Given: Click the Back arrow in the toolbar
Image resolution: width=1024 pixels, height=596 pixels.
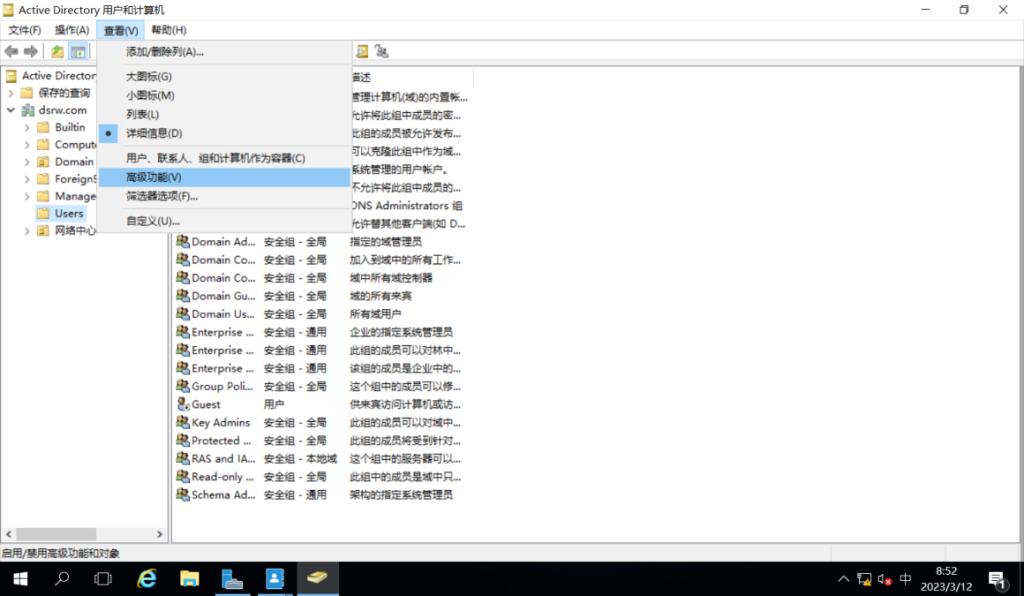Looking at the screenshot, I should pyautogui.click(x=11, y=52).
